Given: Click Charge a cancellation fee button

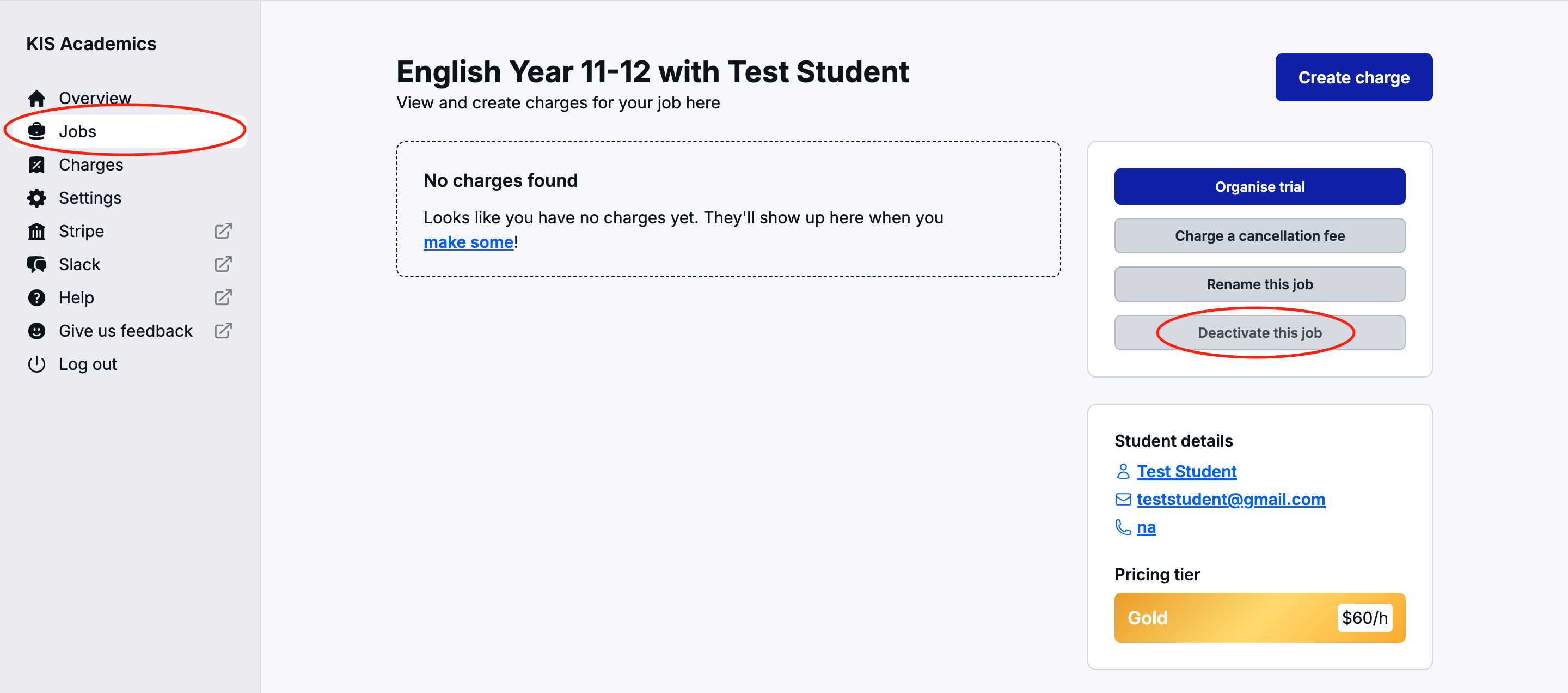Looking at the screenshot, I should [1259, 236].
